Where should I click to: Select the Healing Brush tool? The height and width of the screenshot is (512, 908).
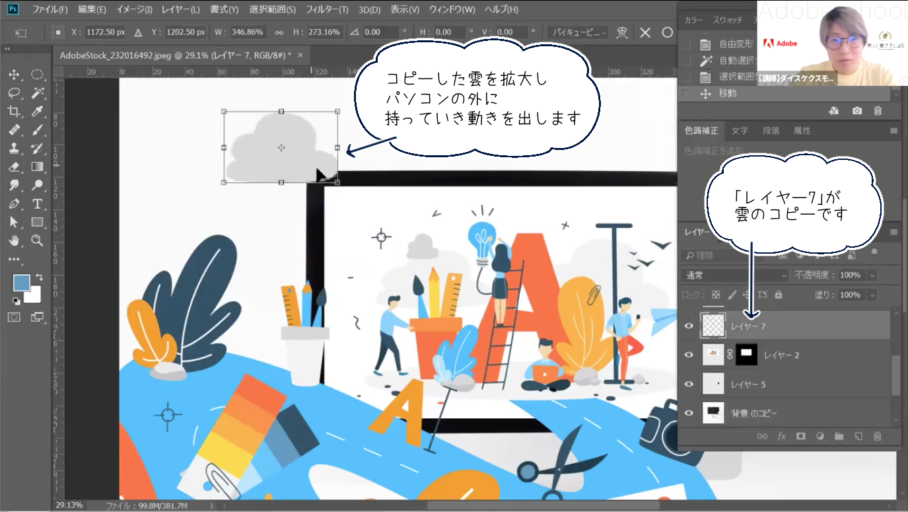[x=14, y=130]
